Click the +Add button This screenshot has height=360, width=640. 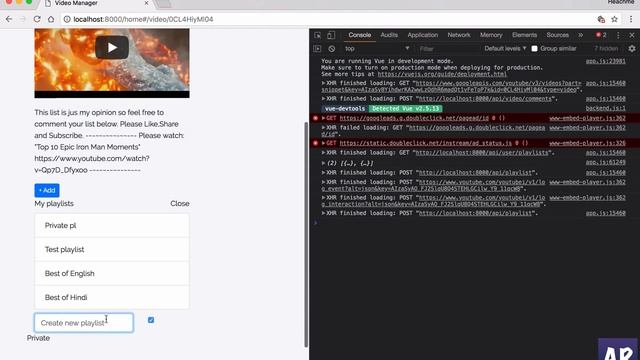tap(47, 190)
